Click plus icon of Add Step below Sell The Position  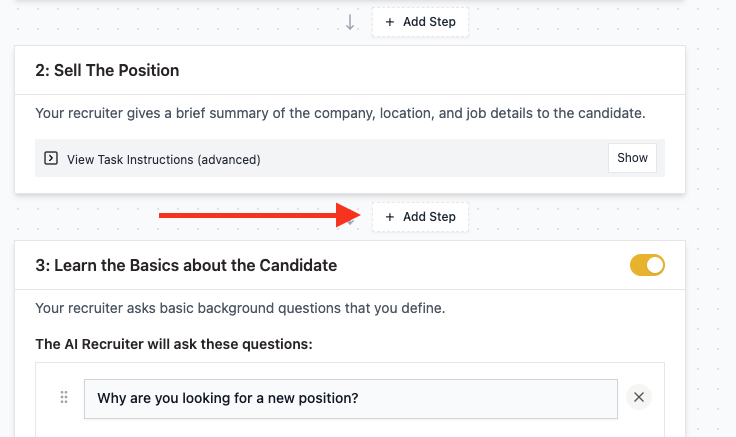click(390, 217)
